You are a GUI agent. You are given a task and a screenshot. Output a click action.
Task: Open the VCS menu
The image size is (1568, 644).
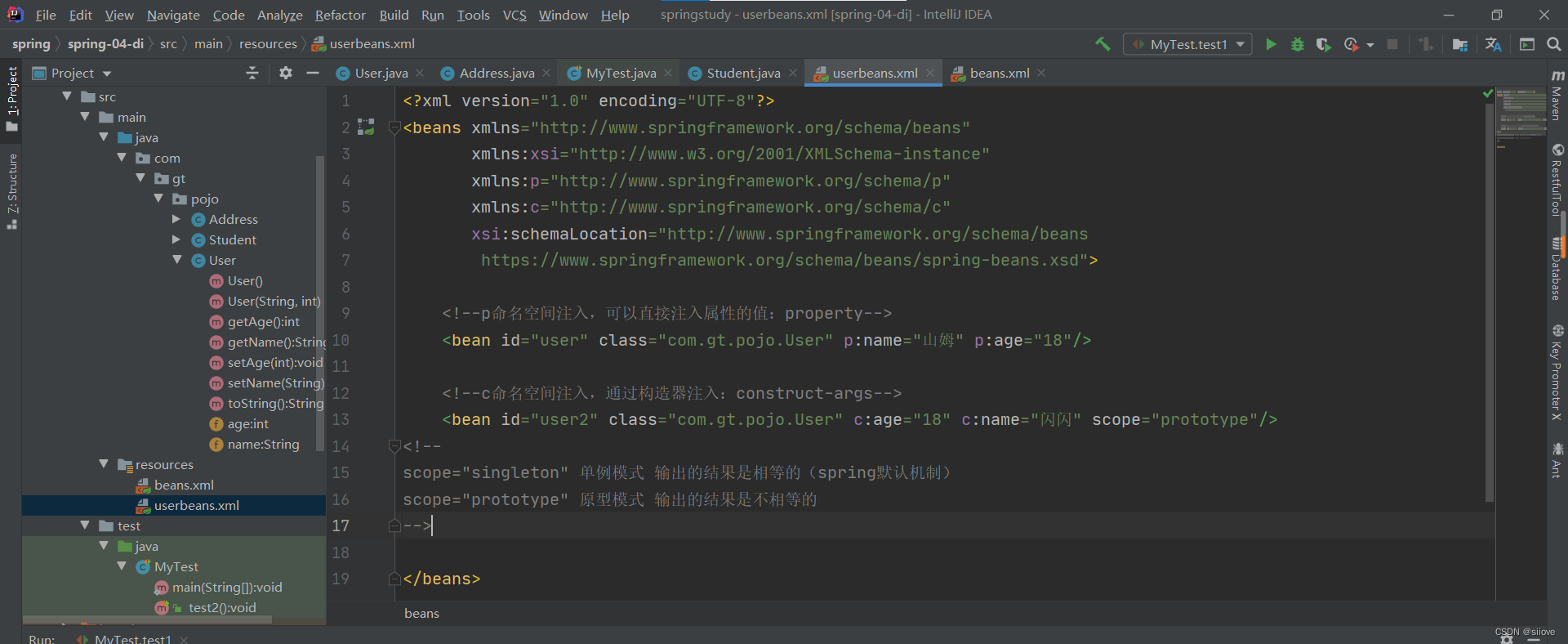click(x=514, y=15)
